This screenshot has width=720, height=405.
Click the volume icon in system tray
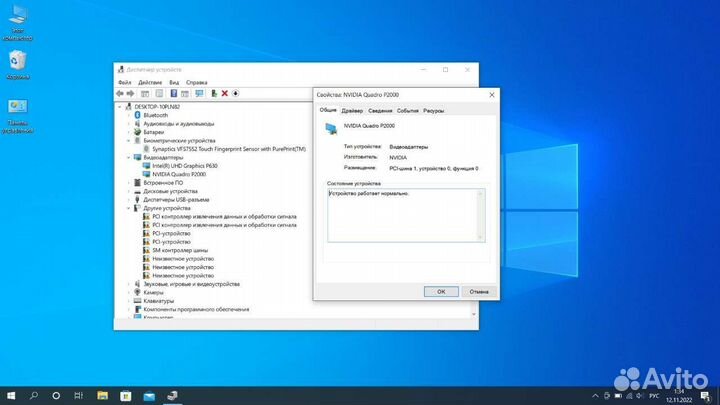pos(640,395)
